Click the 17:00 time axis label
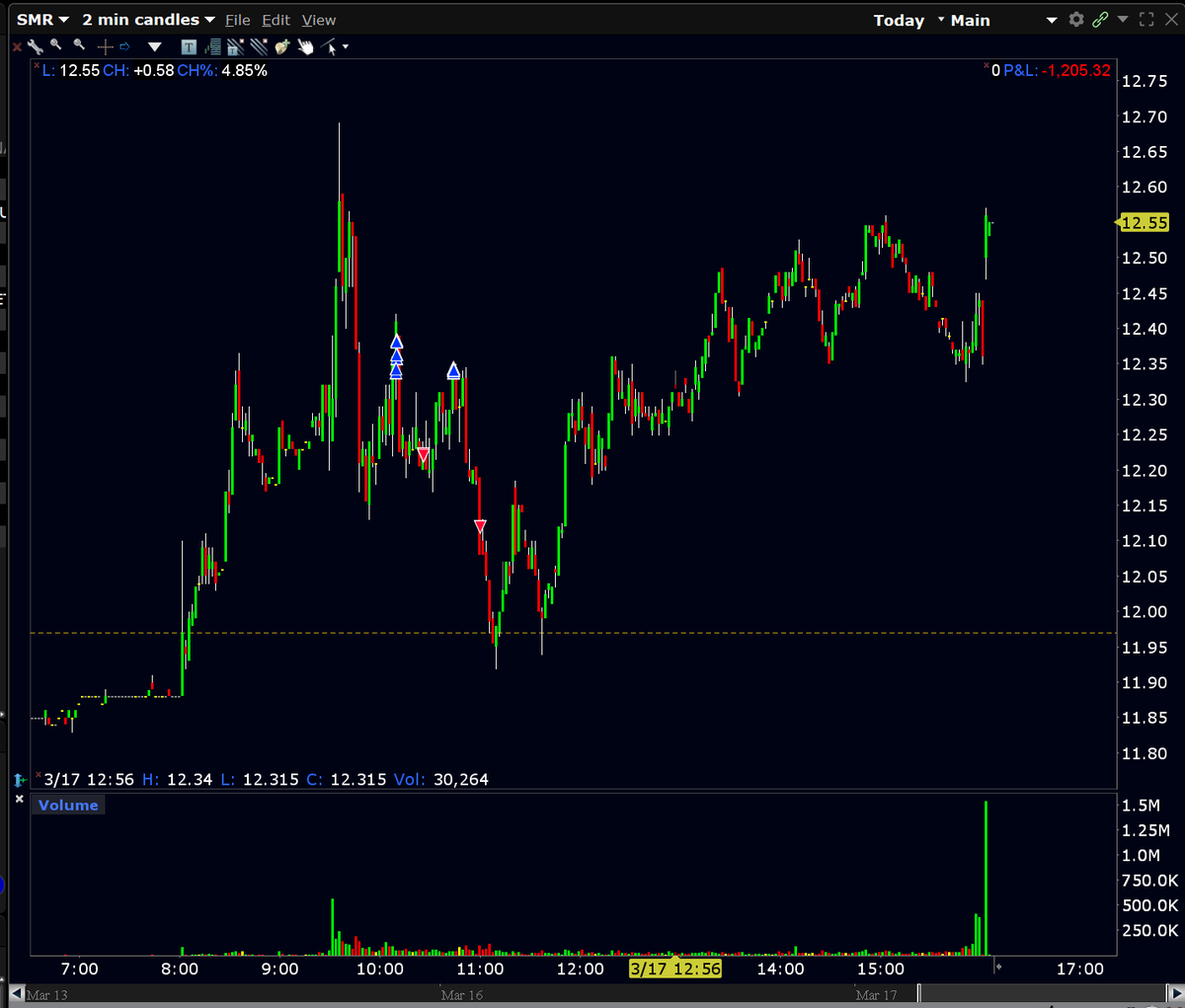Screen dimensions: 1185x1008 (1080, 969)
